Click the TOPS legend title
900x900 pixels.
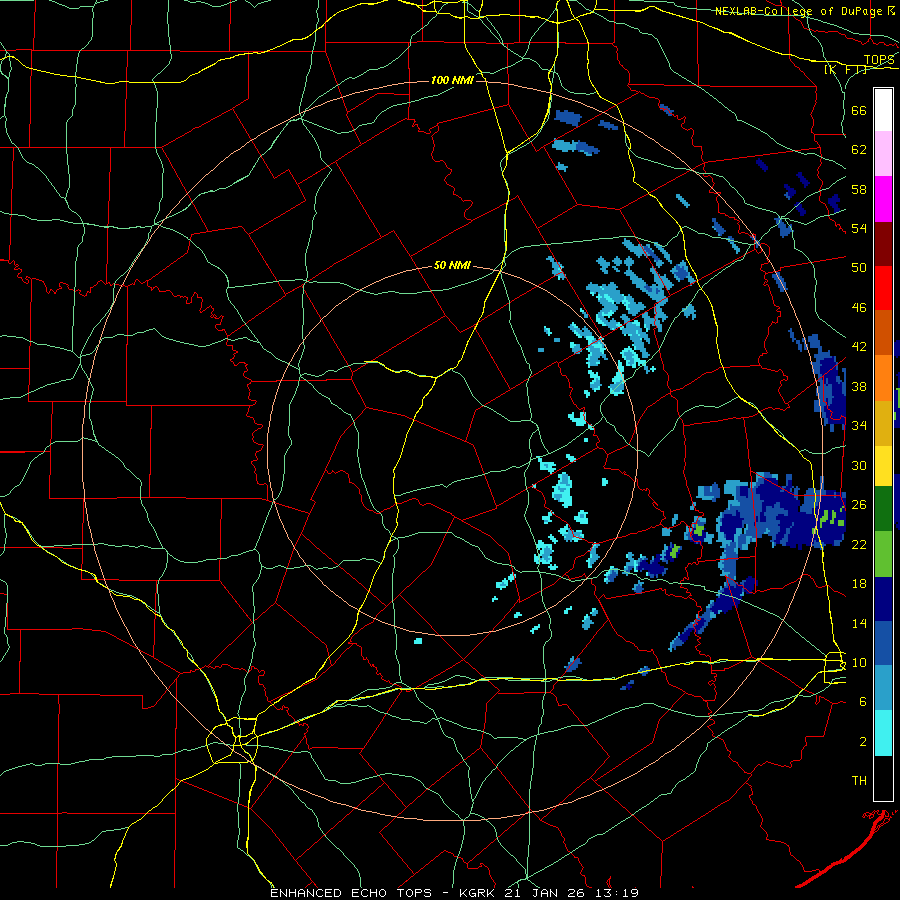[879, 59]
